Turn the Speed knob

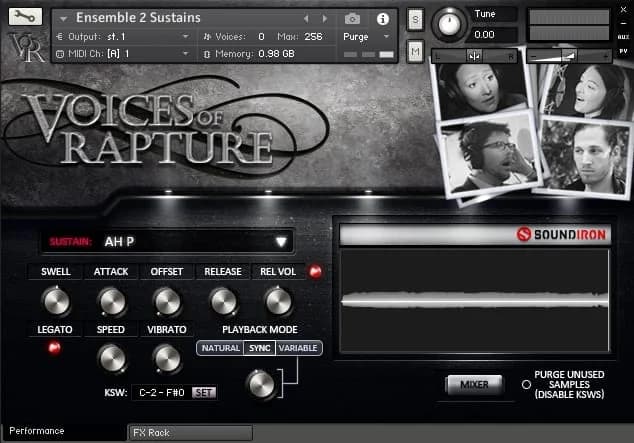pyautogui.click(x=112, y=359)
